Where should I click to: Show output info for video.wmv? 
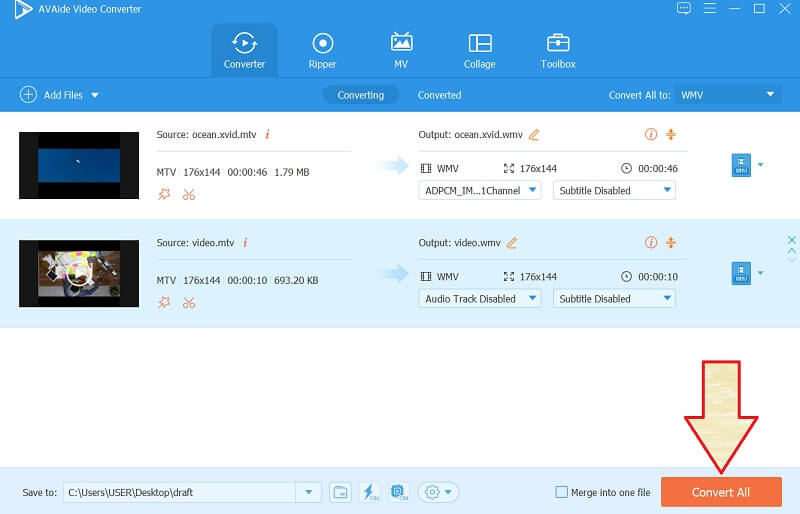[651, 242]
